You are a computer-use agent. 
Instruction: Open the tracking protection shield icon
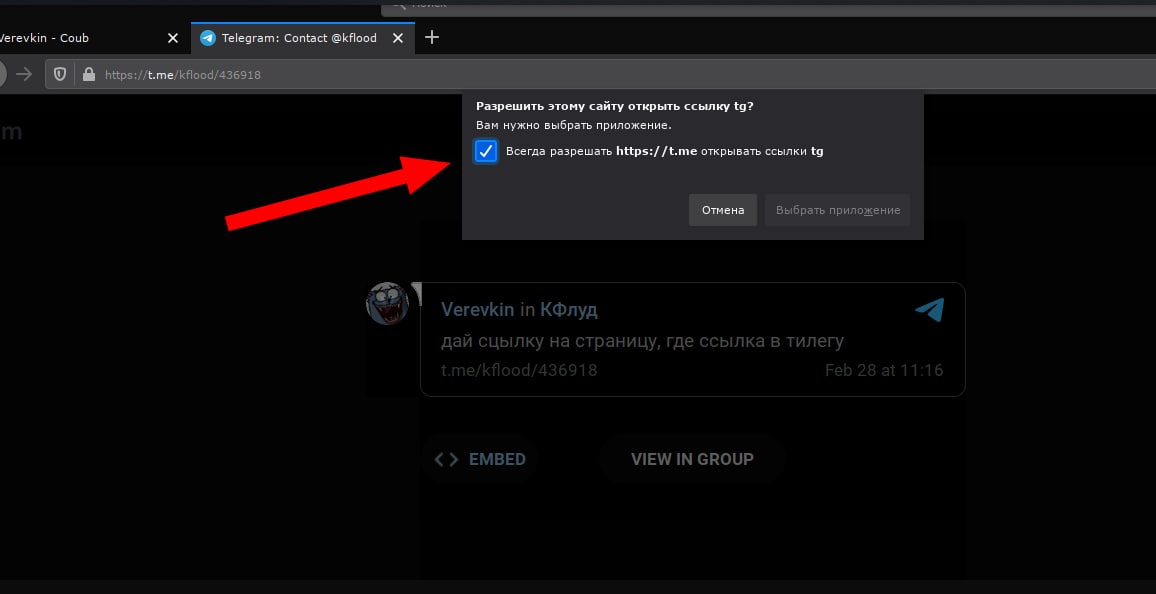coord(60,74)
